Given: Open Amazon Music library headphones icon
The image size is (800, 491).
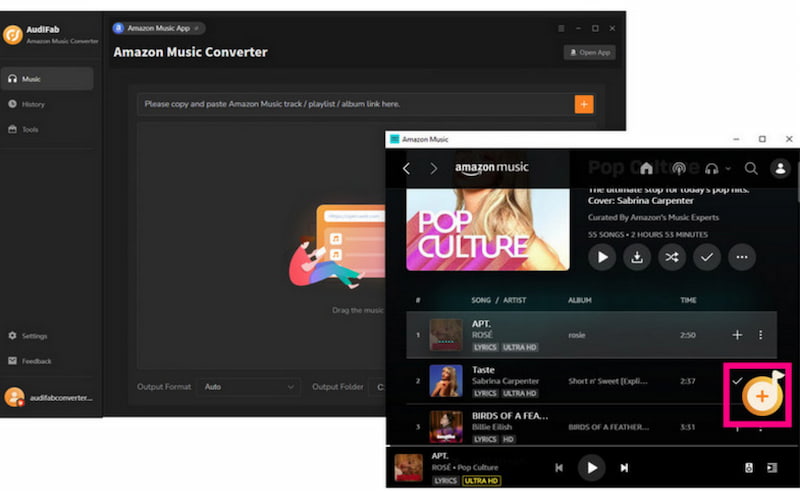Looking at the screenshot, I should coord(711,168).
